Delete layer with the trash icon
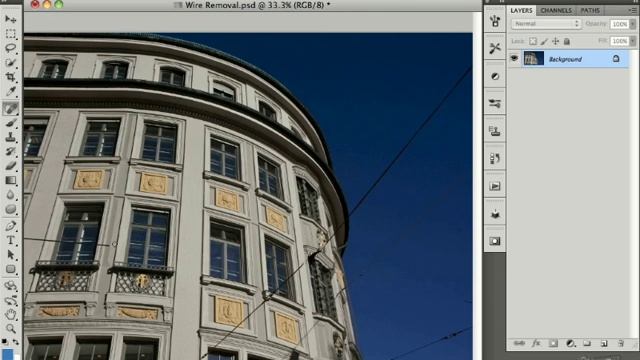 pos(621,344)
